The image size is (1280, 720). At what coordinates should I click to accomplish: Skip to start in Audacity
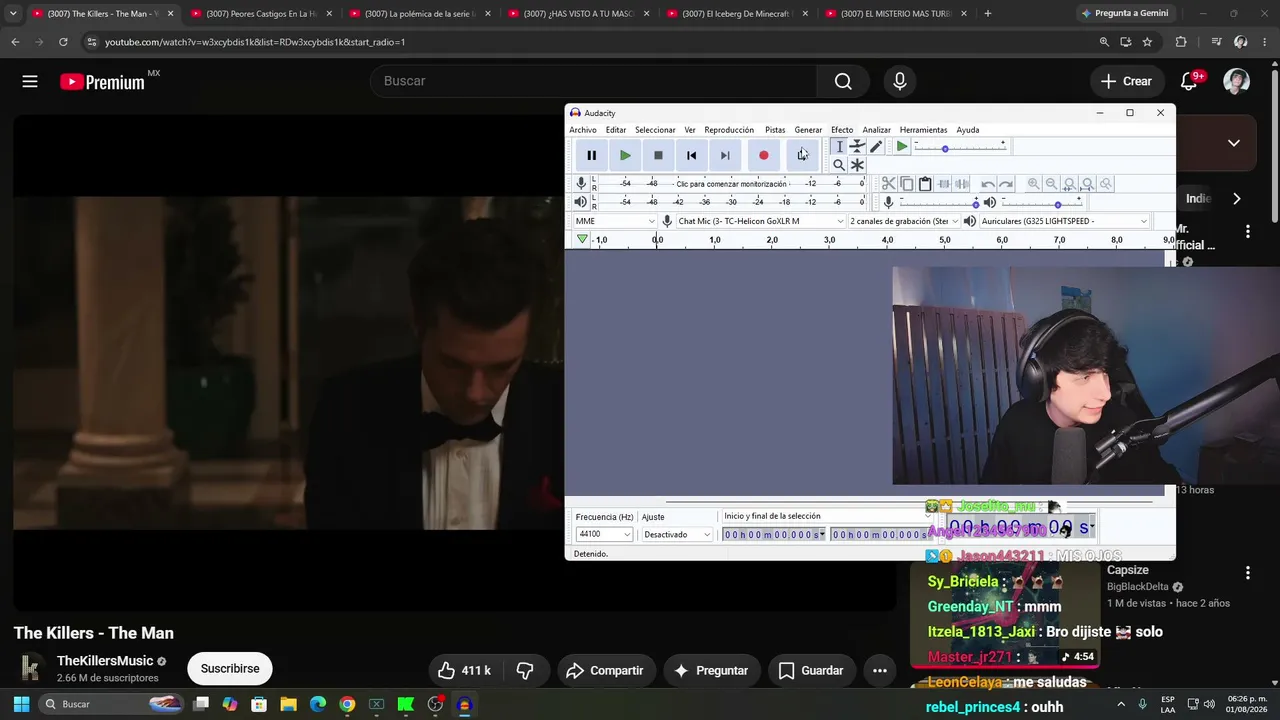(x=691, y=155)
